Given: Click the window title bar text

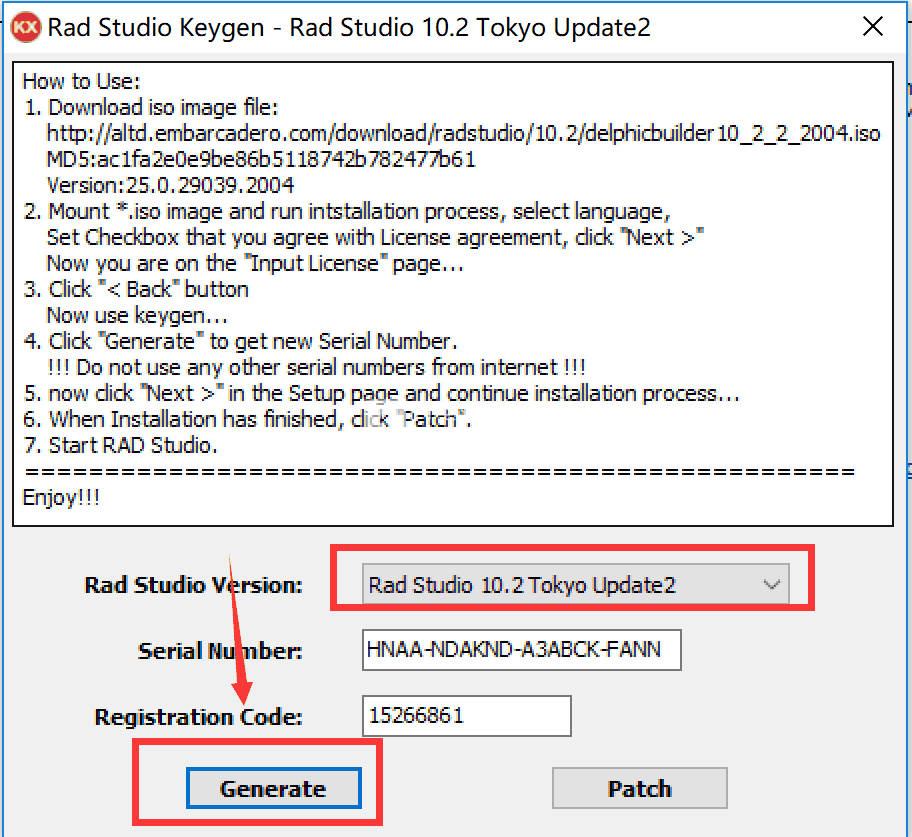Looking at the screenshot, I should coord(349,27).
